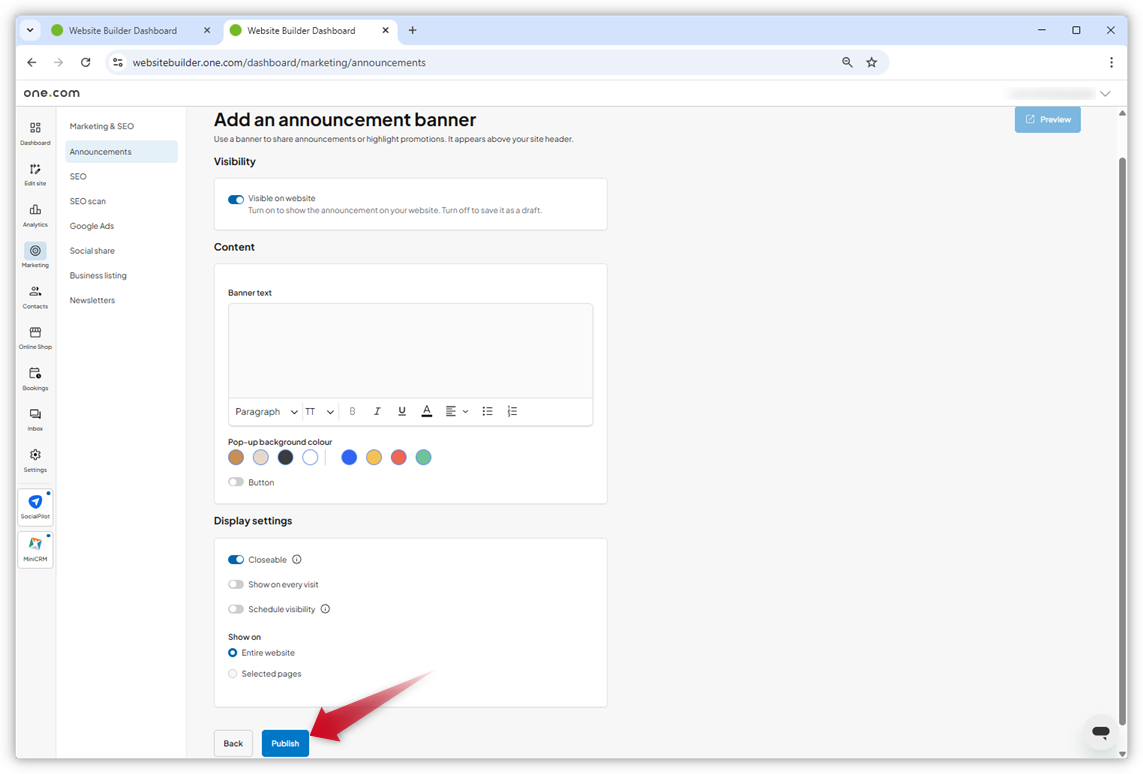The height and width of the screenshot is (774, 1143).
Task: Enable Show on every visit
Action: point(234,584)
